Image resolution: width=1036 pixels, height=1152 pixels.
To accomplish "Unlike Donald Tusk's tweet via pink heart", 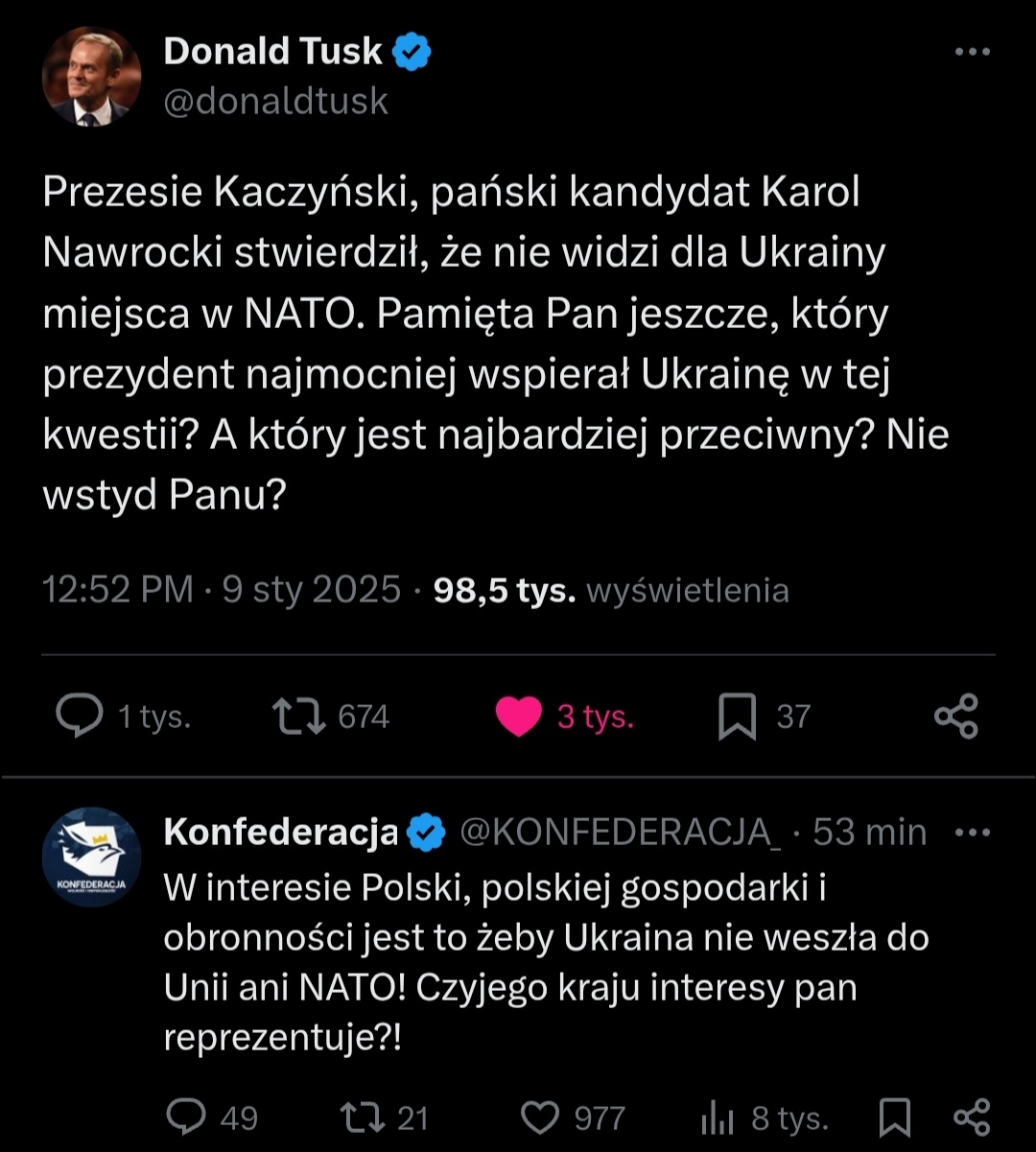I will [x=519, y=717].
